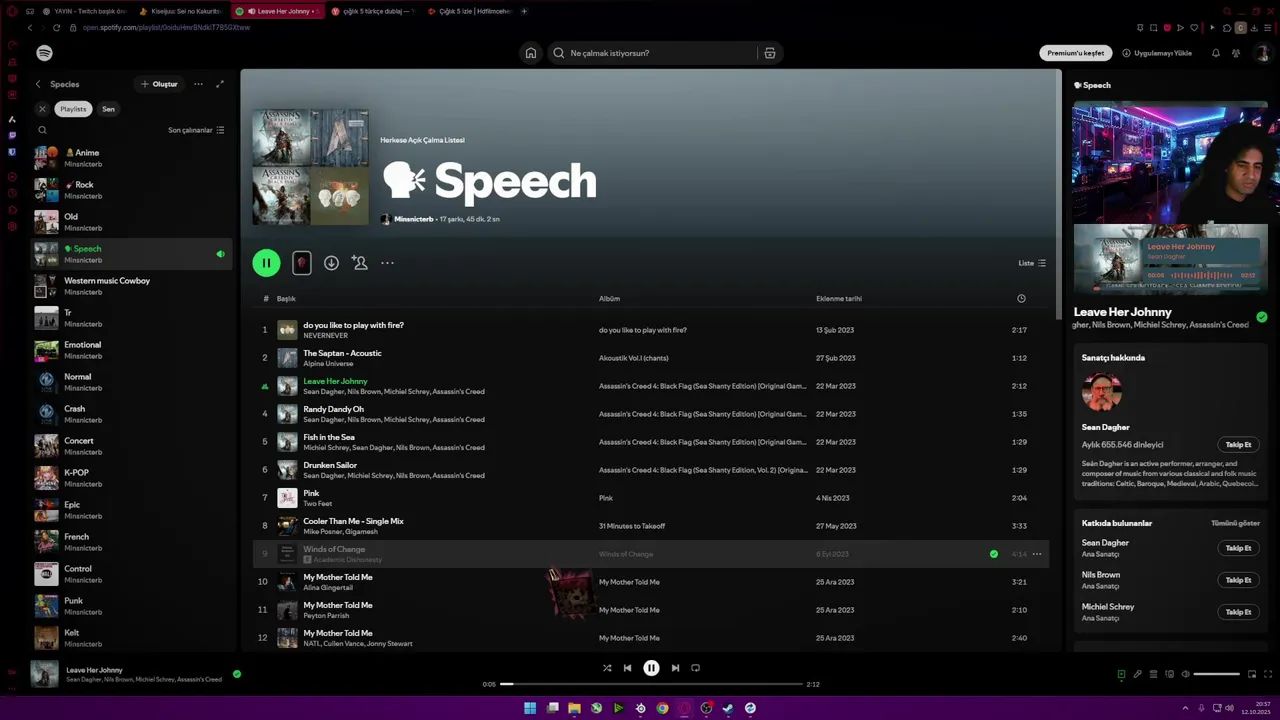This screenshot has width=1280, height=720.
Task: Click Premium'u keşfet button
Action: pyautogui.click(x=1076, y=53)
